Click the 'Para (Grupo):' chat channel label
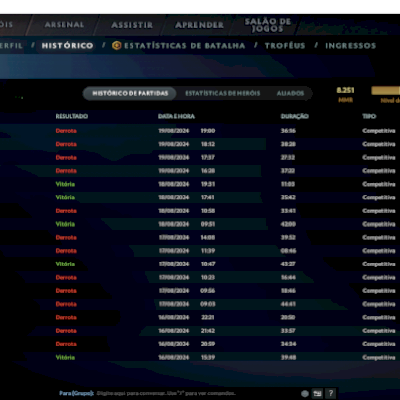Screen dimensions: 400x400 point(76,393)
